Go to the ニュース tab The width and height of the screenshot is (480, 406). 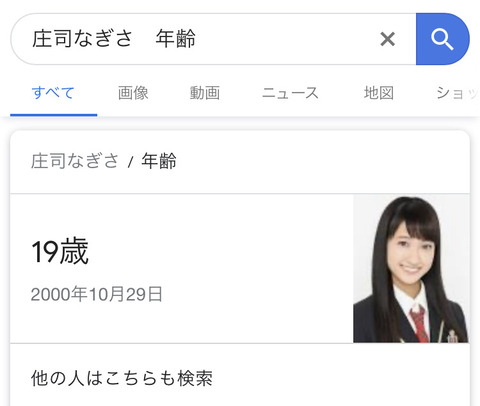290,93
